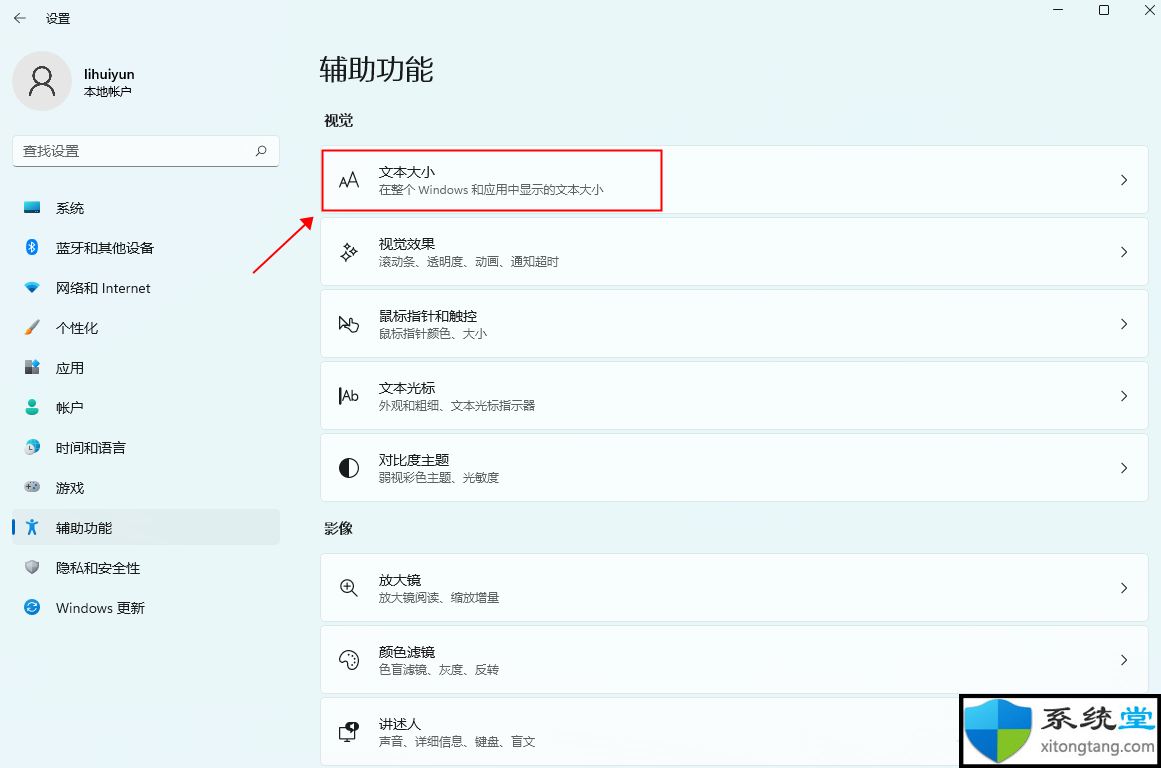The height and width of the screenshot is (768, 1161).
Task: Click the person icon beside 帐户
Action: [x=32, y=407]
